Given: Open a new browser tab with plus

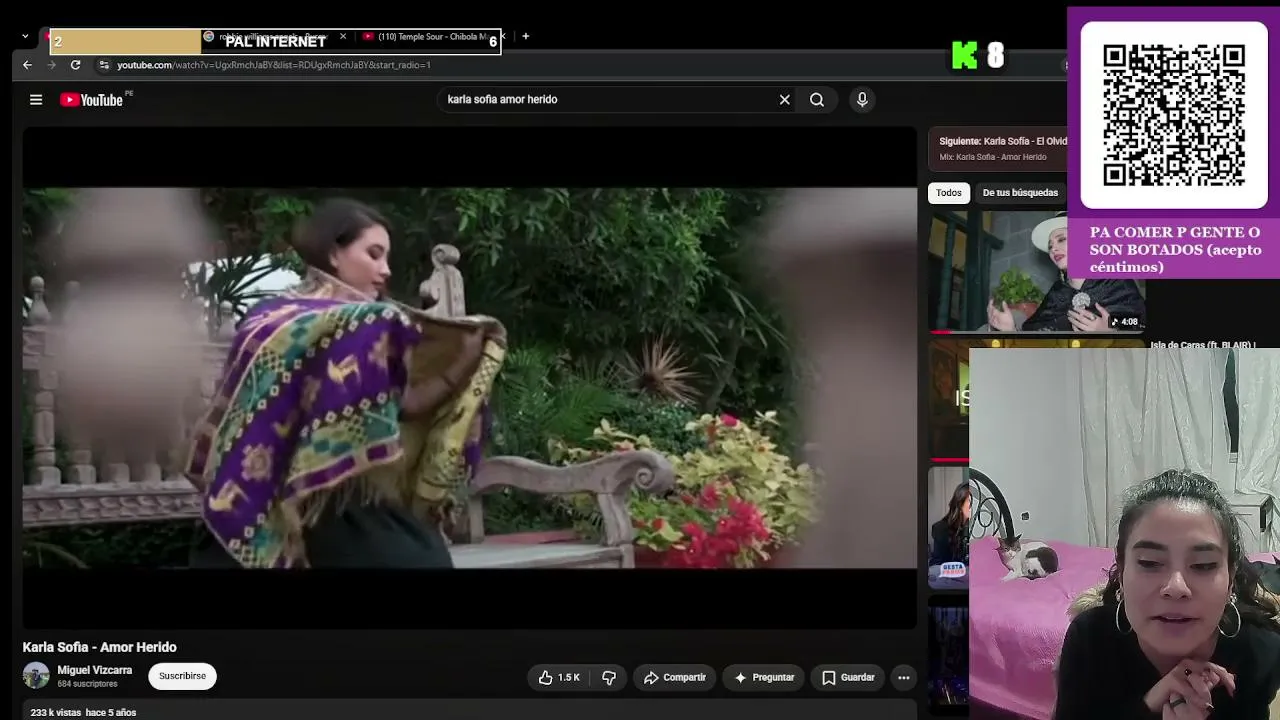Looking at the screenshot, I should [x=526, y=36].
